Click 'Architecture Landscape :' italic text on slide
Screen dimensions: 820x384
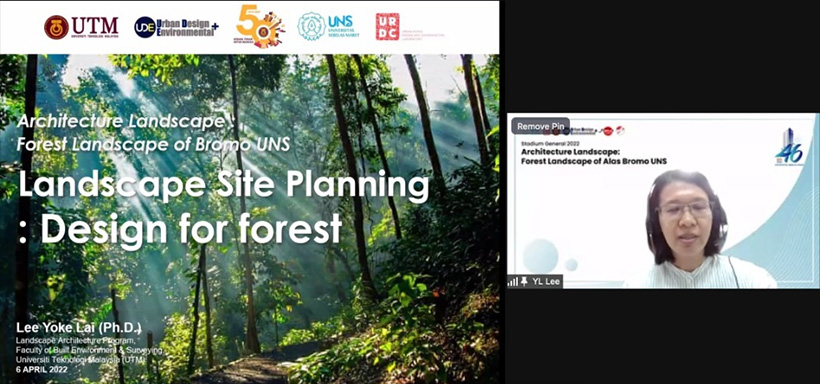[127, 121]
